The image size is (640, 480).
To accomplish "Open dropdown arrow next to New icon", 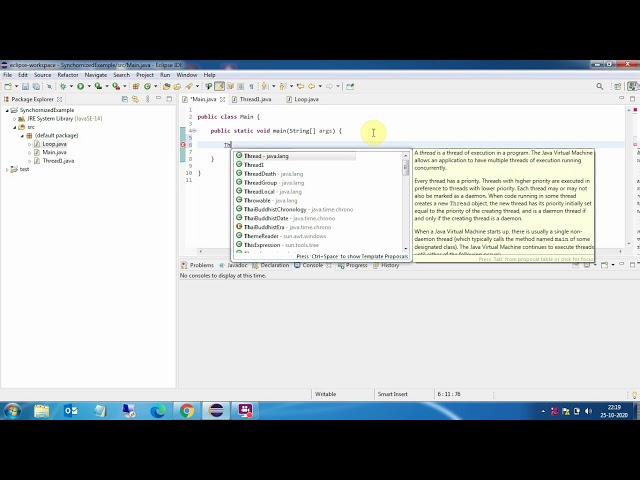I will [16, 86].
